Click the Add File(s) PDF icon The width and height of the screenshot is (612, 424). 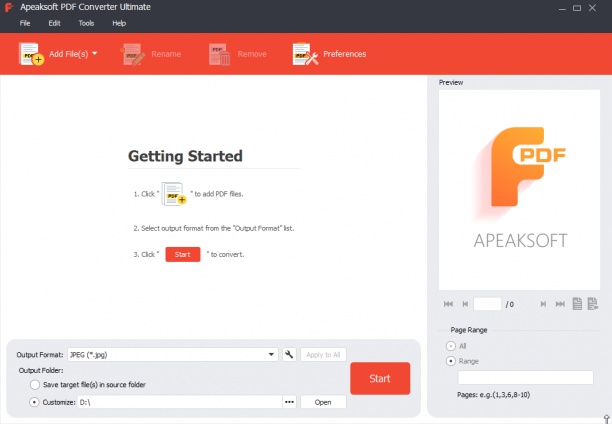coord(31,54)
